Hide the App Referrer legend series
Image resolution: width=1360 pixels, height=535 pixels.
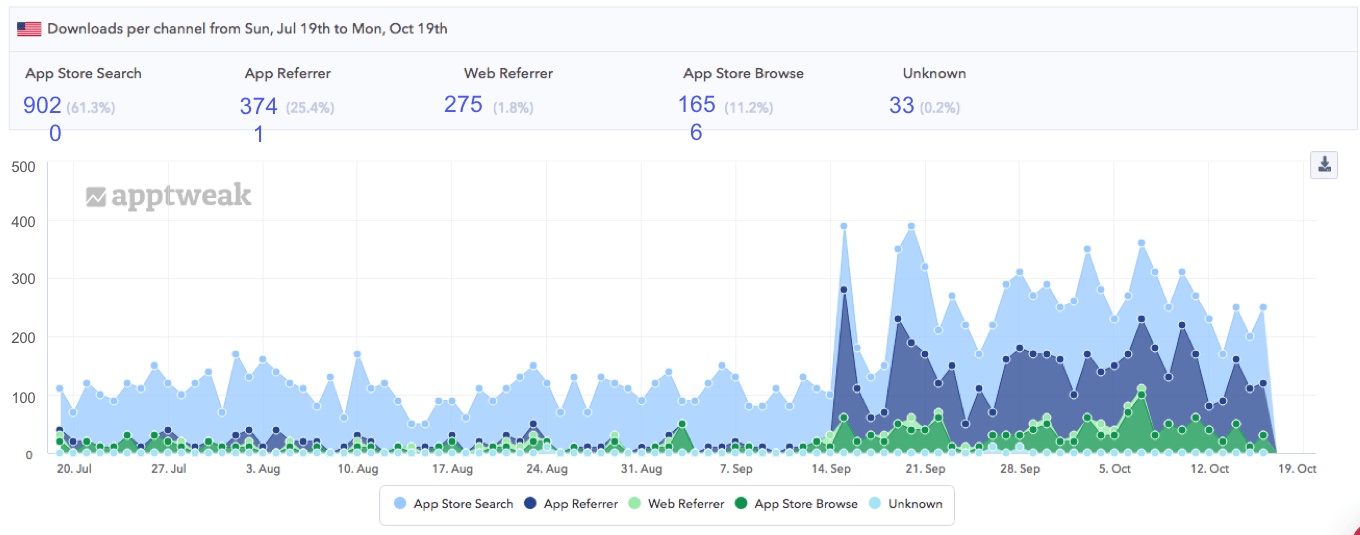click(570, 504)
